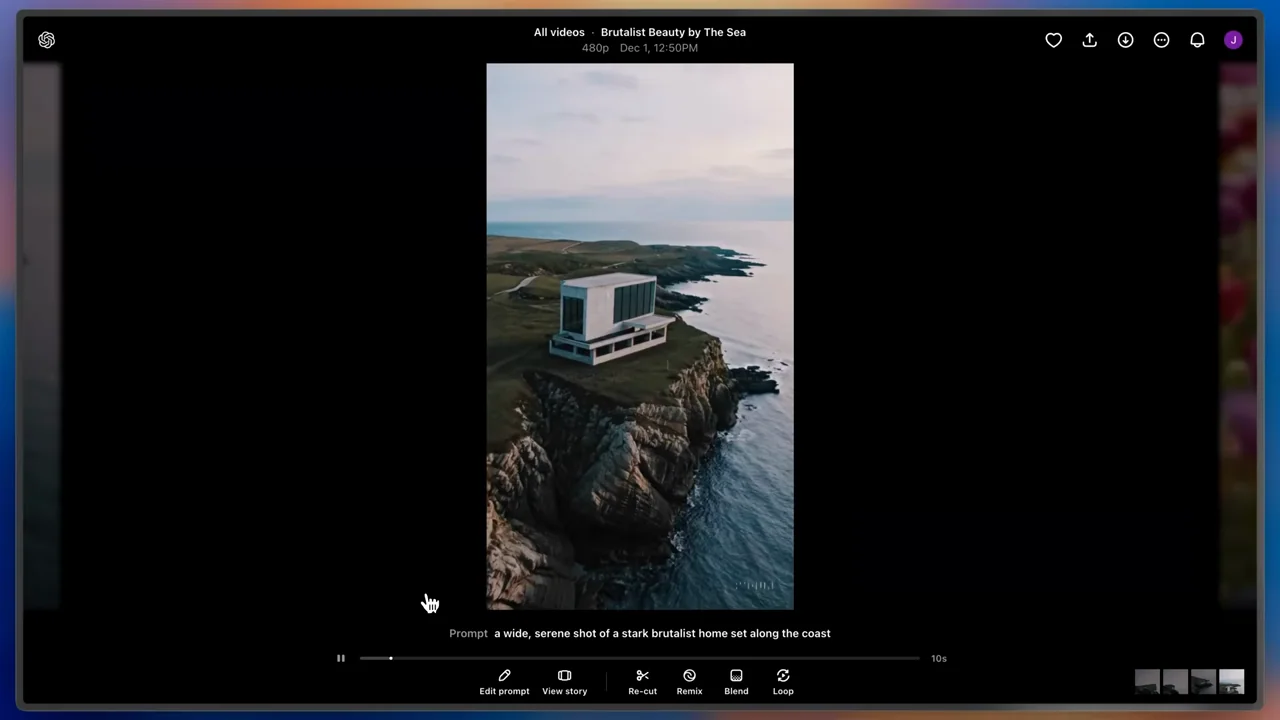Viewport: 1280px width, 720px height.
Task: Pause the video playback
Action: tap(340, 658)
